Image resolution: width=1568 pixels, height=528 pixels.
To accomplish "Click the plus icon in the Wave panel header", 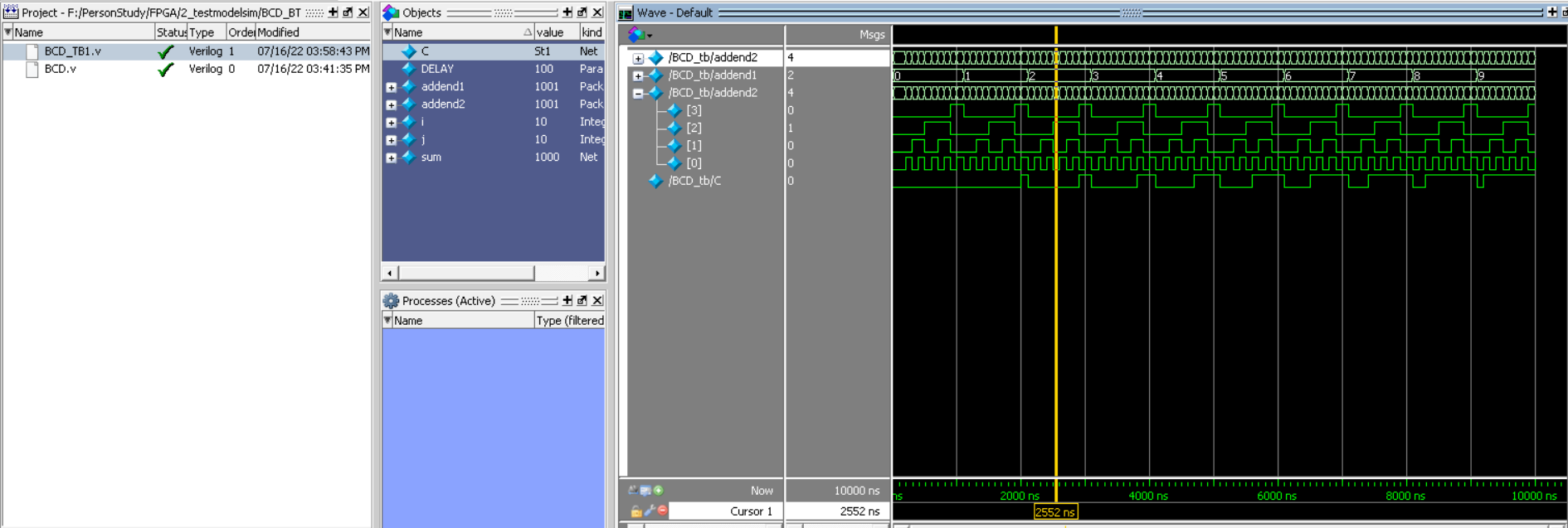I will (1552, 12).
